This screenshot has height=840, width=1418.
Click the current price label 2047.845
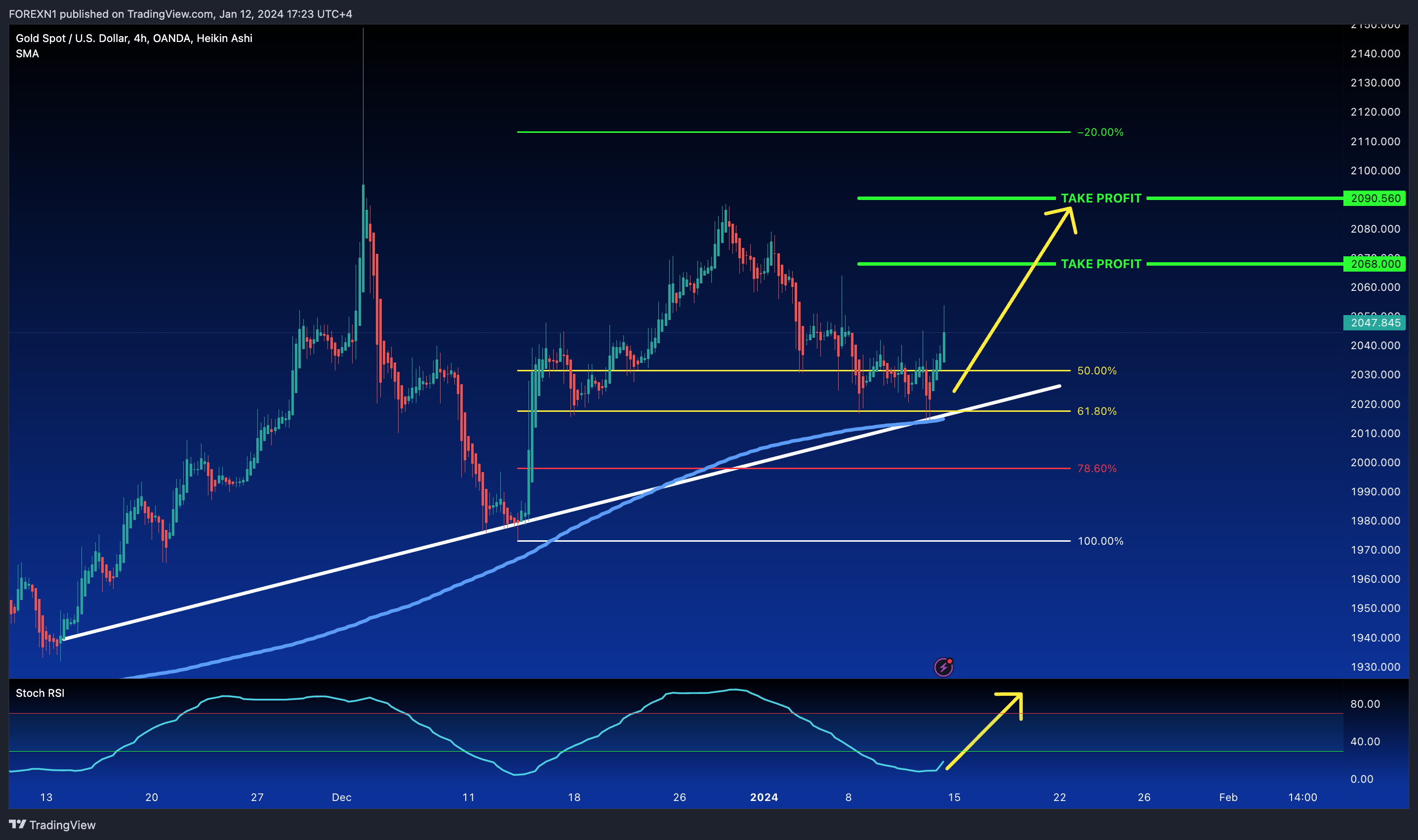click(x=1375, y=322)
